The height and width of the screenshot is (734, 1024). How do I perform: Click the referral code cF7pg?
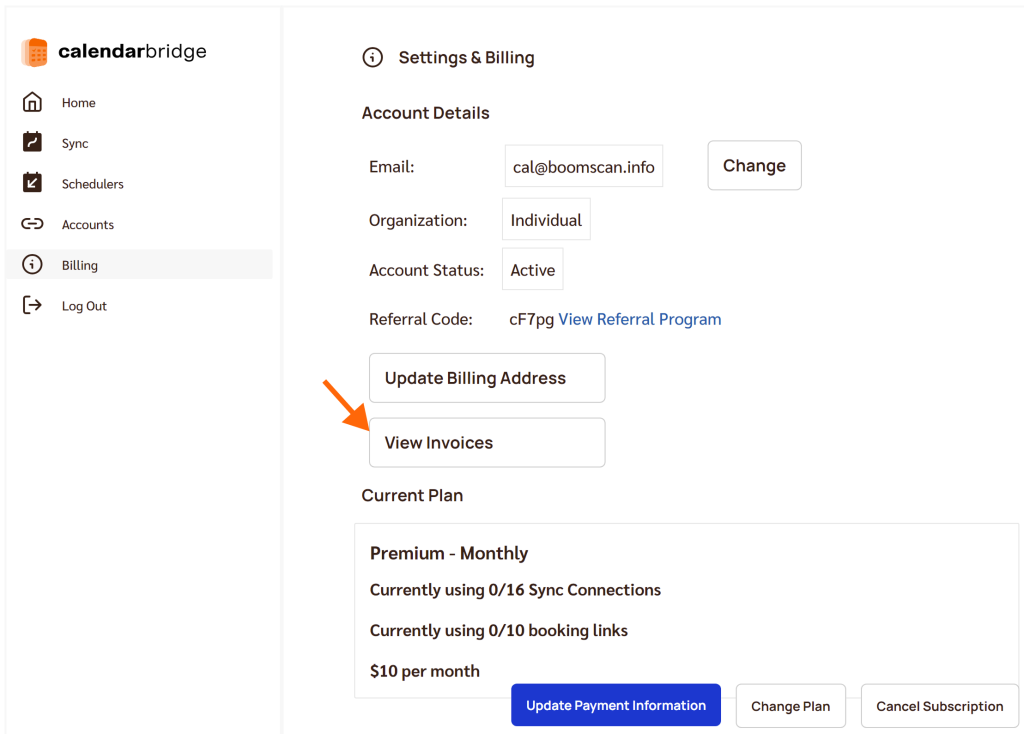[x=532, y=319]
